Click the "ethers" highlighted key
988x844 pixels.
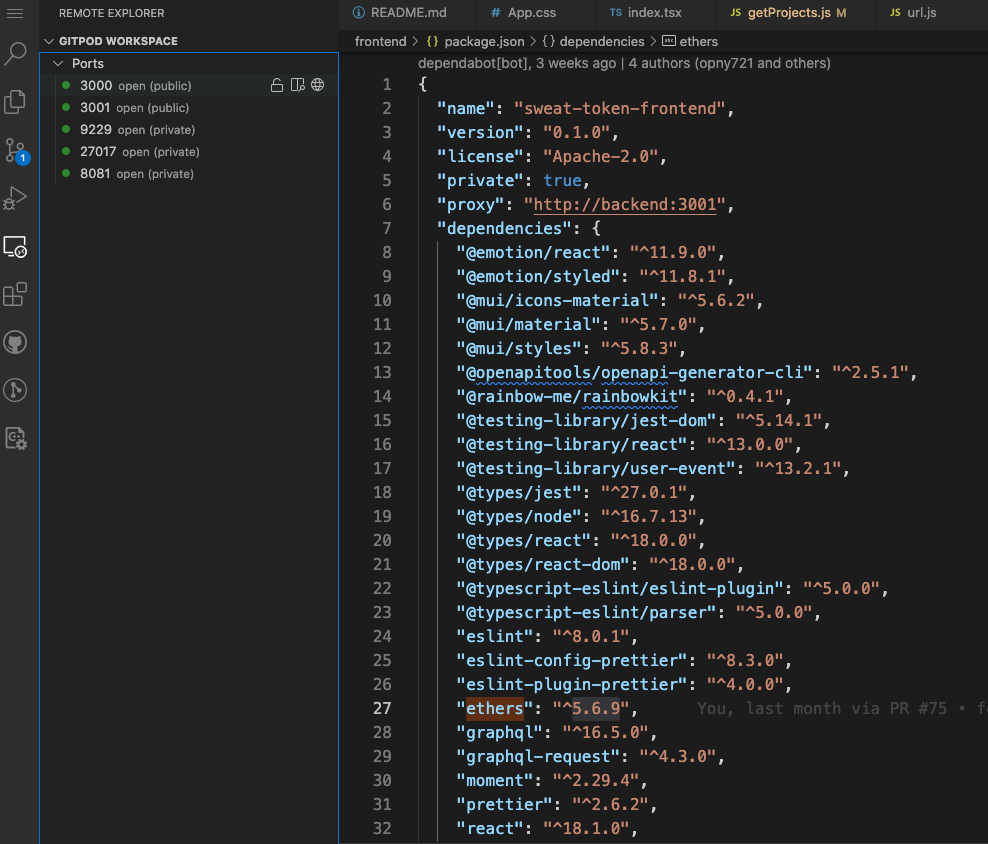[495, 708]
